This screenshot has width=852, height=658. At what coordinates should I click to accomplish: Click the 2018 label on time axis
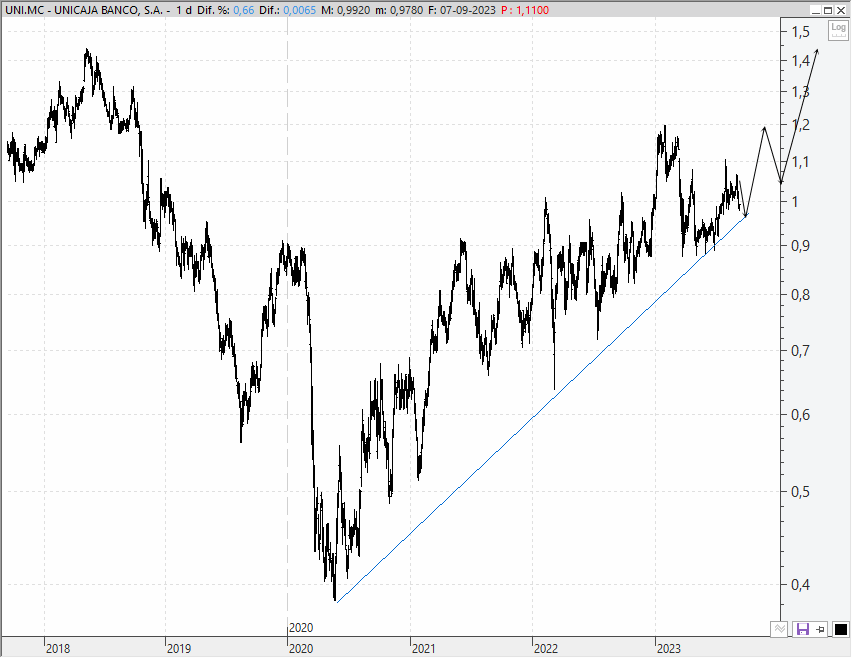[58, 649]
